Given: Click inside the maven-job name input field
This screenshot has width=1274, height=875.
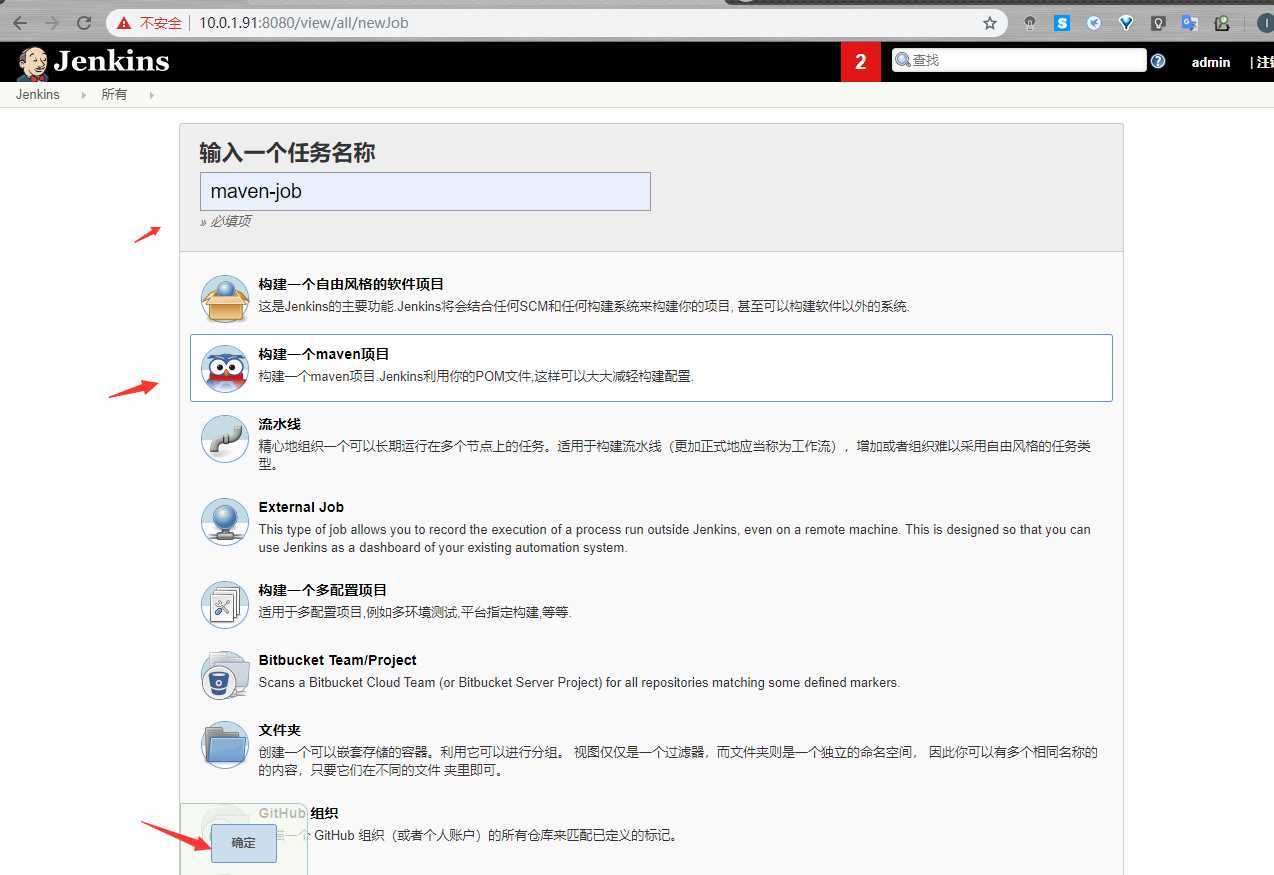Looking at the screenshot, I should (x=424, y=191).
